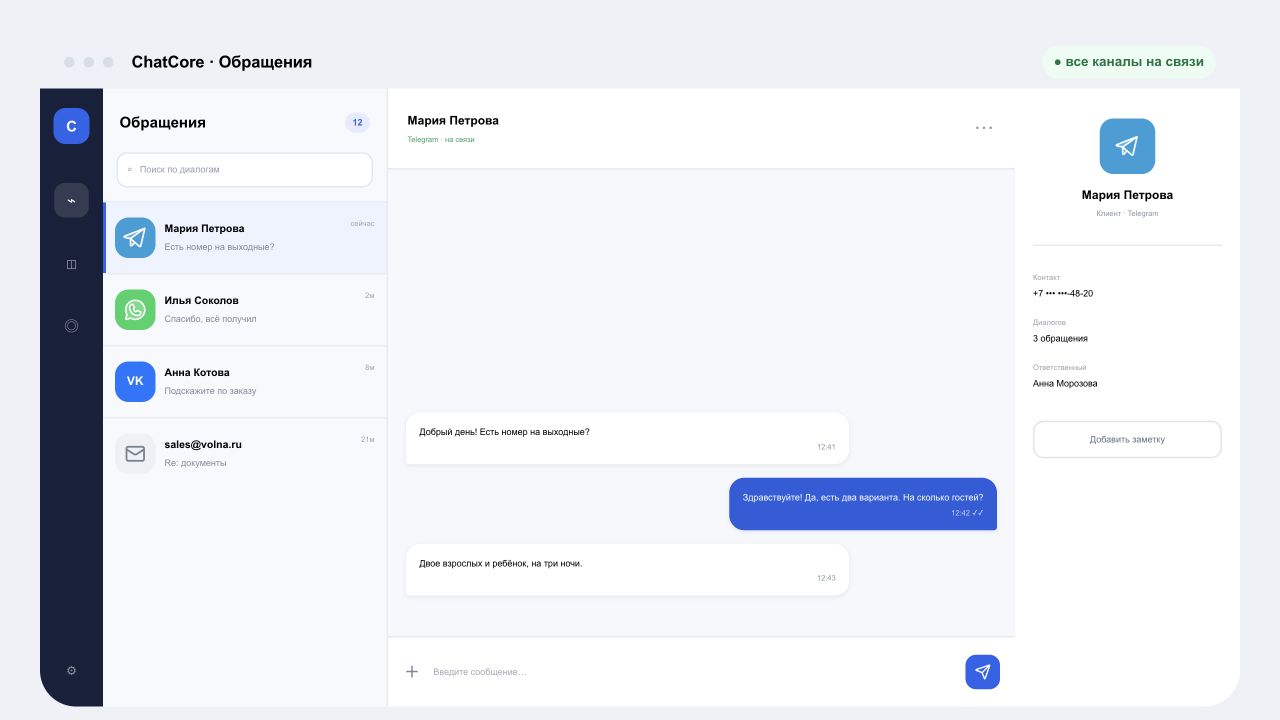1280x720 pixels.
Task: Open the double-circle sidebar icon
Action: (71, 325)
